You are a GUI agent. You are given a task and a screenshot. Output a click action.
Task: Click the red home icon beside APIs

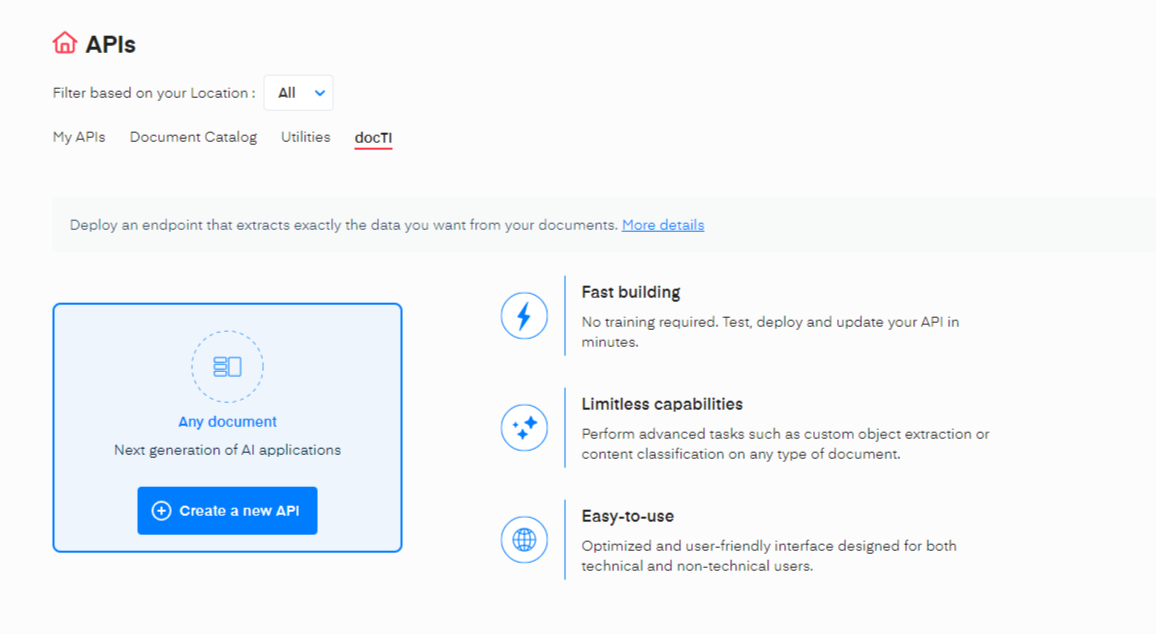coord(65,43)
